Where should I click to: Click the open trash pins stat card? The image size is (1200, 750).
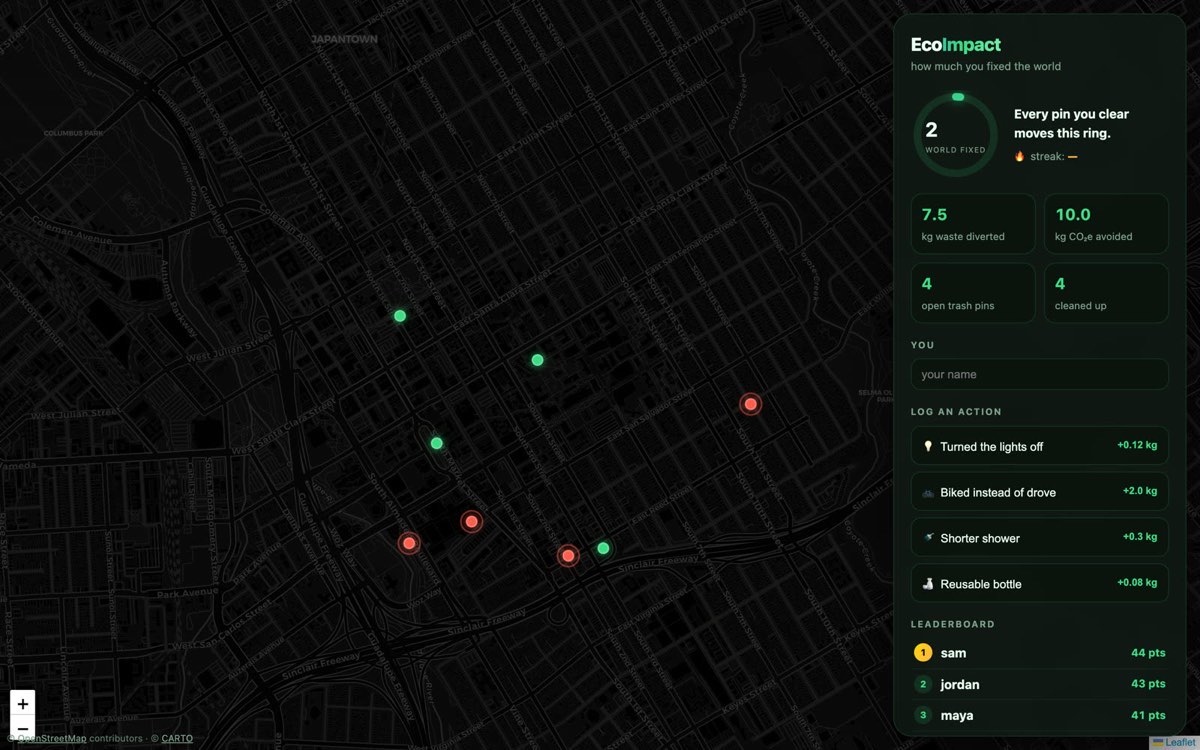point(973,293)
